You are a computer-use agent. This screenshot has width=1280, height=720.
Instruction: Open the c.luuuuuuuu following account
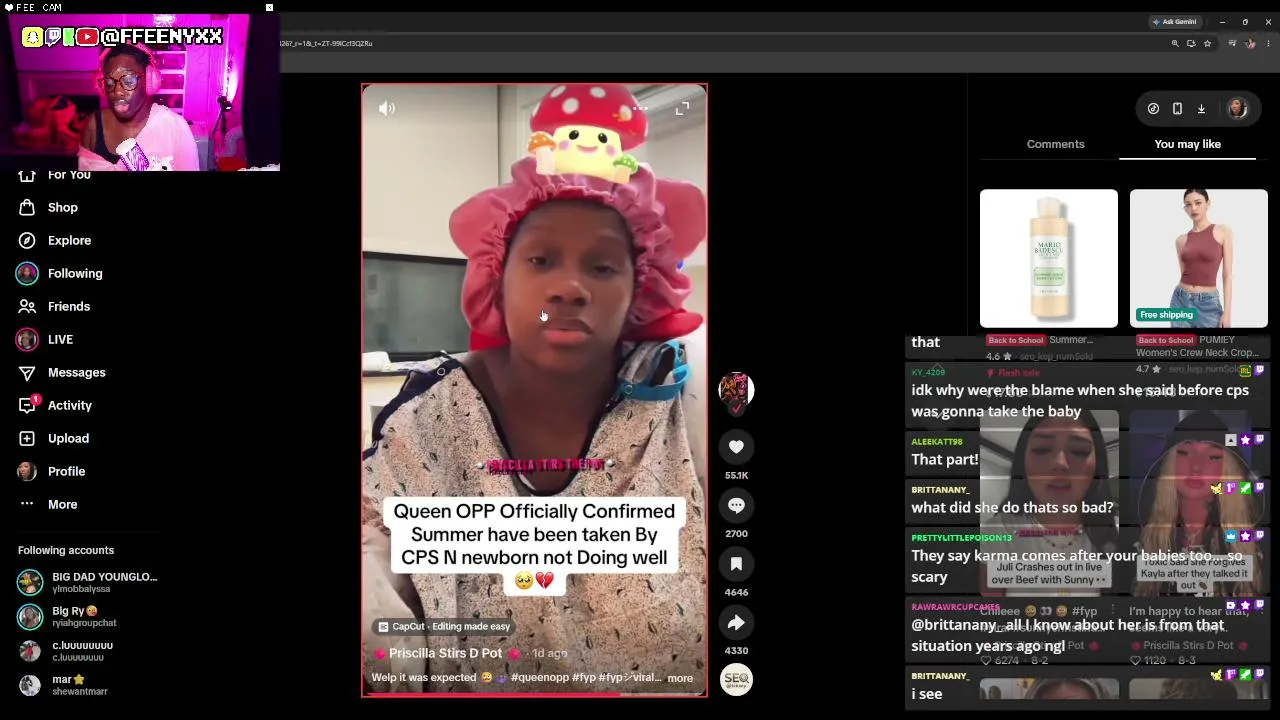[x=66, y=651]
